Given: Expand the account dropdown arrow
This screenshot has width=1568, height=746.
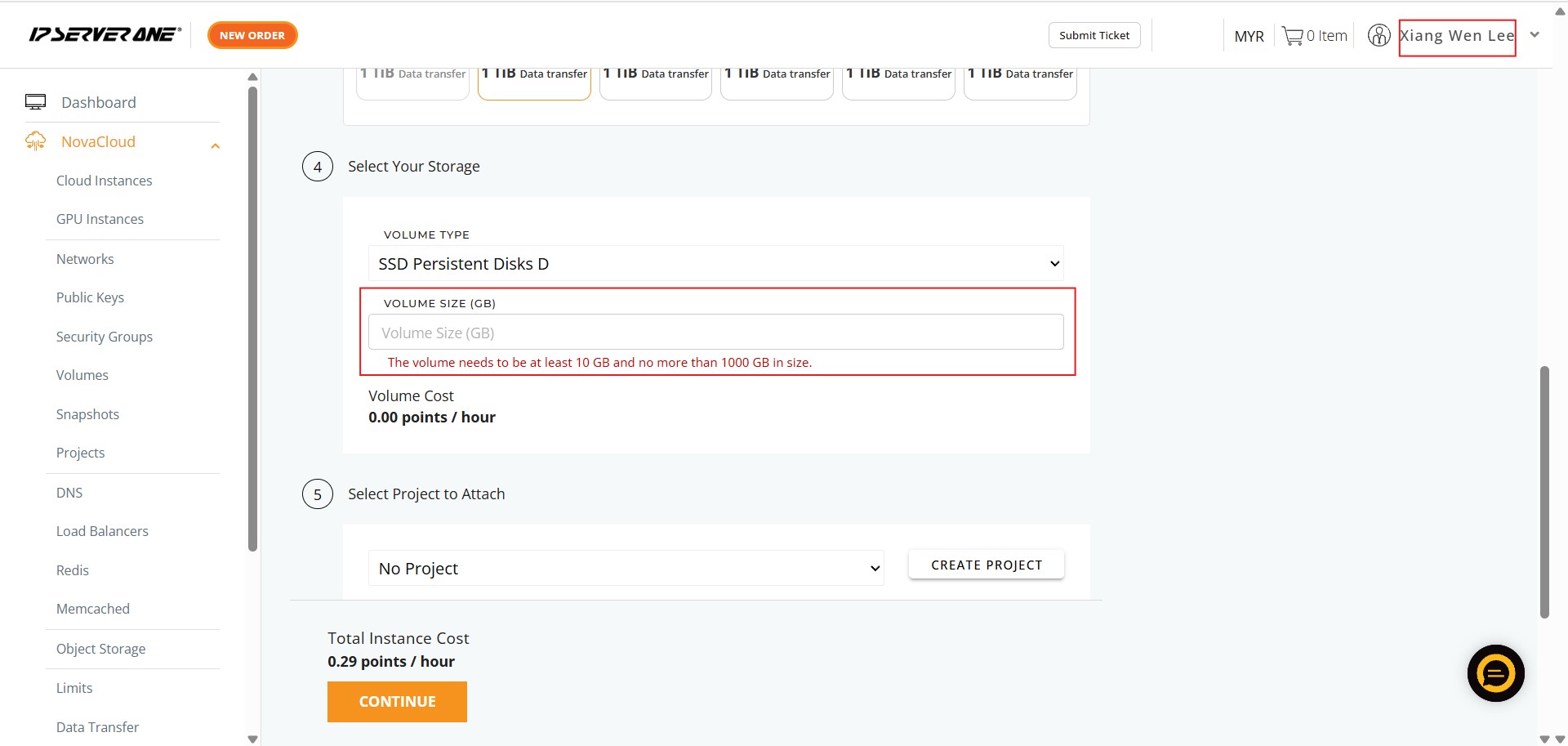Looking at the screenshot, I should click(1535, 35).
